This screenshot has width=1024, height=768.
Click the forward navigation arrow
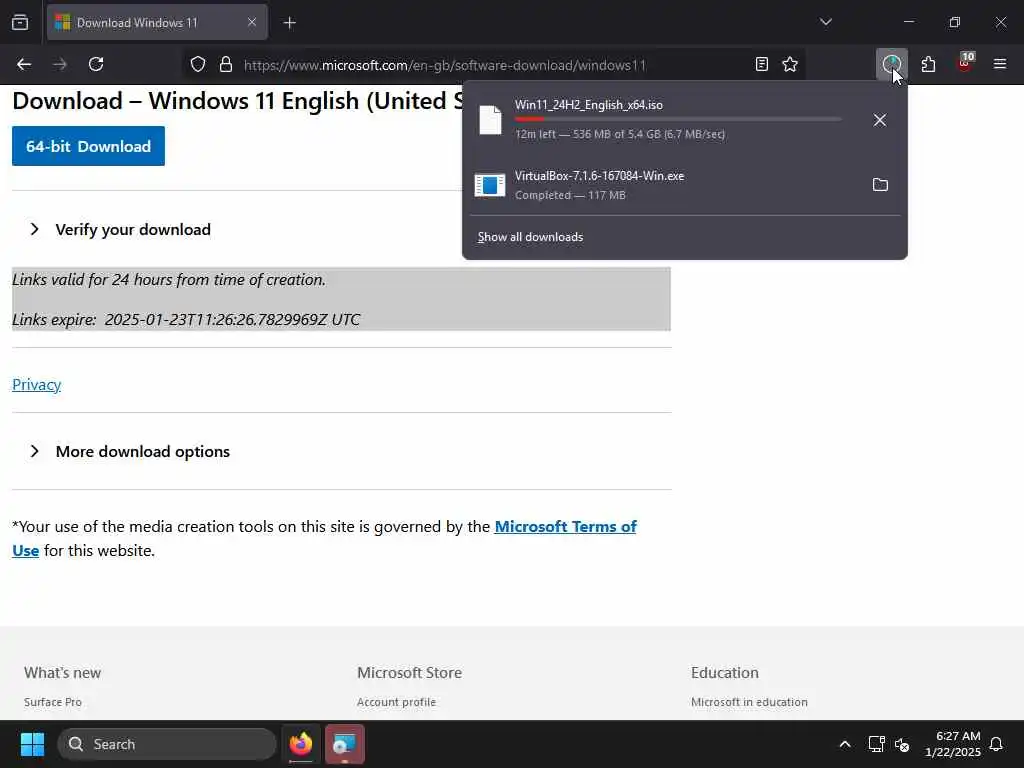point(60,64)
